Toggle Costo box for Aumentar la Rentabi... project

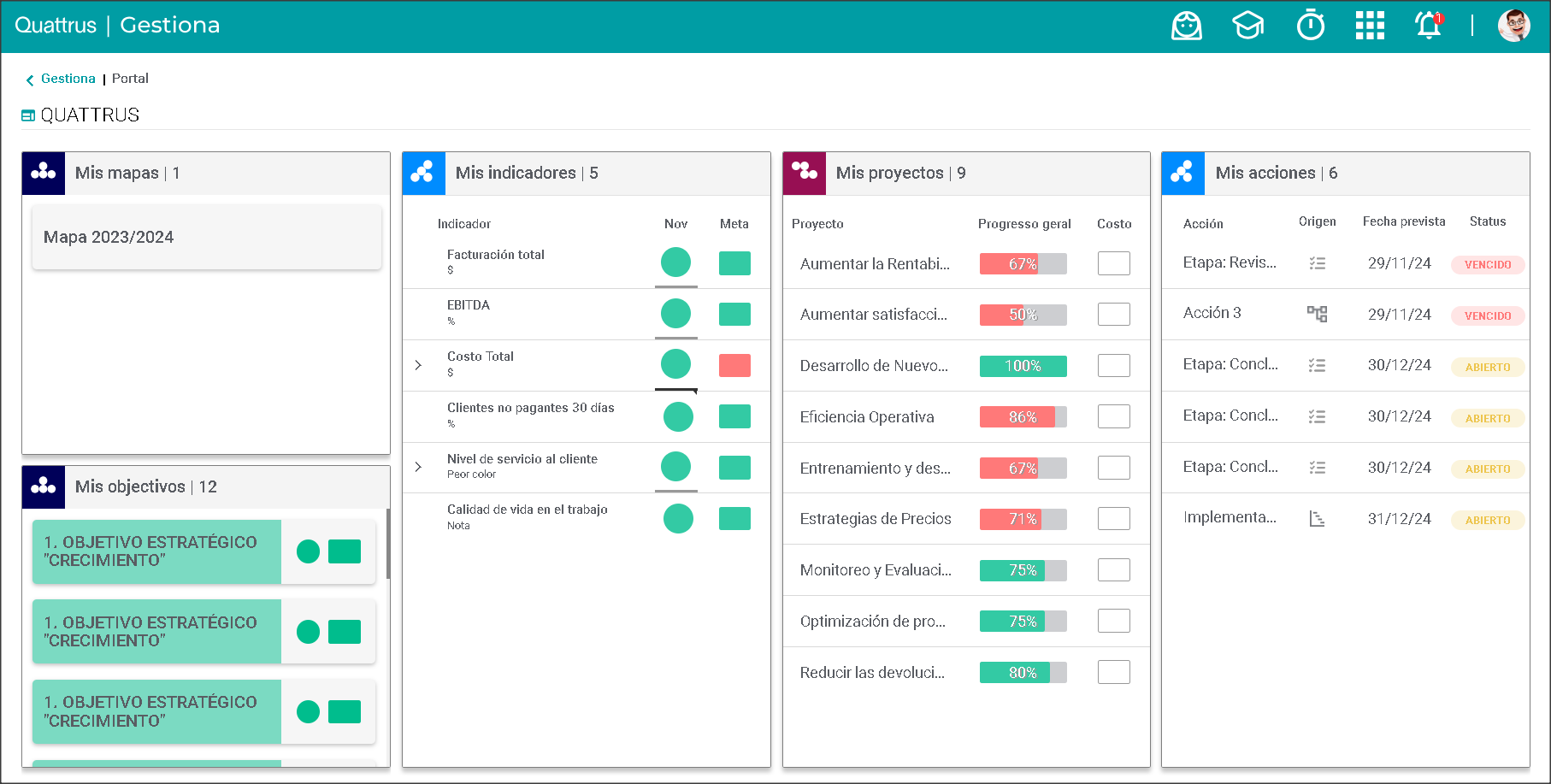(x=1113, y=263)
